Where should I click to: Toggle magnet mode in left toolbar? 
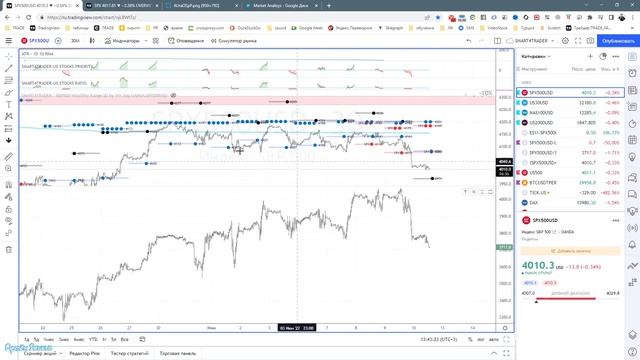[9, 184]
